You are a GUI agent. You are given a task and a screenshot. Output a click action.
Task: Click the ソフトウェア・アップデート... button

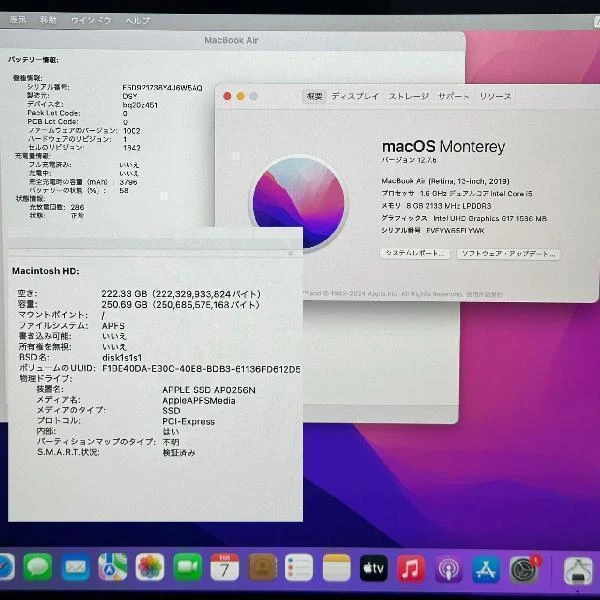(x=508, y=254)
